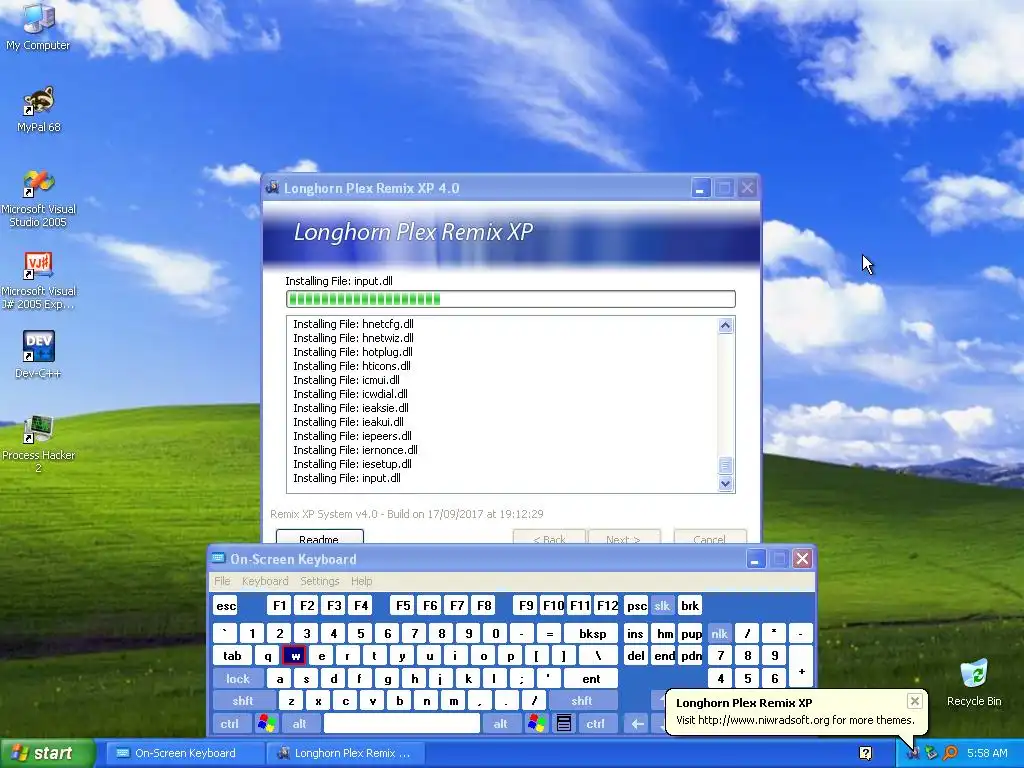
Task: Open the File menu in On-Screen Keyboard
Action: (222, 581)
